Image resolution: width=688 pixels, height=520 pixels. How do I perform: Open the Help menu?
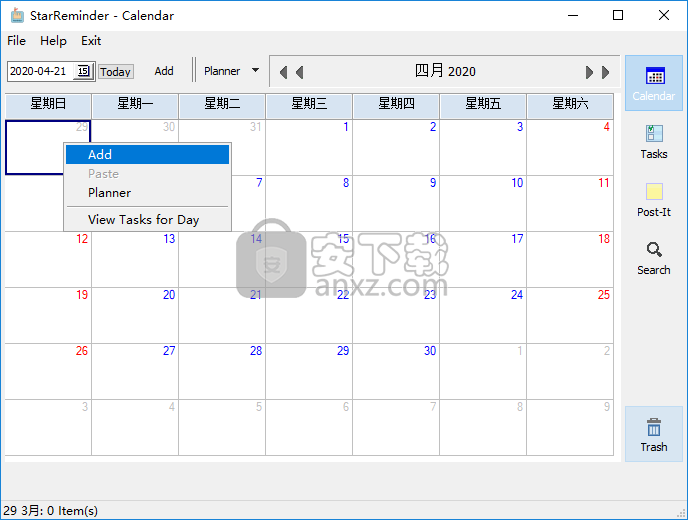[x=54, y=41]
